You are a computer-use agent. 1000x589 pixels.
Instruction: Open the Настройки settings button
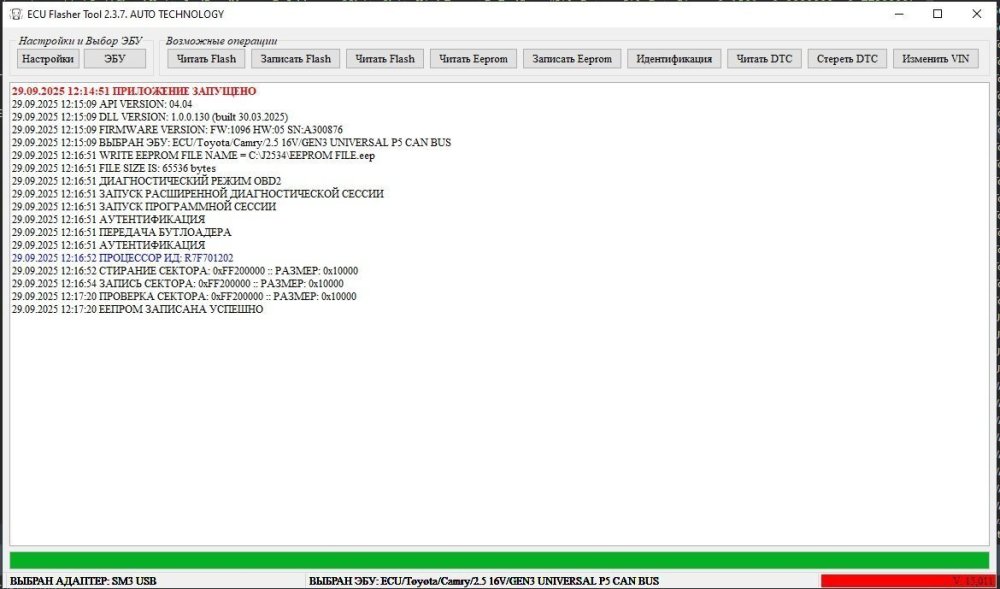tap(48, 59)
